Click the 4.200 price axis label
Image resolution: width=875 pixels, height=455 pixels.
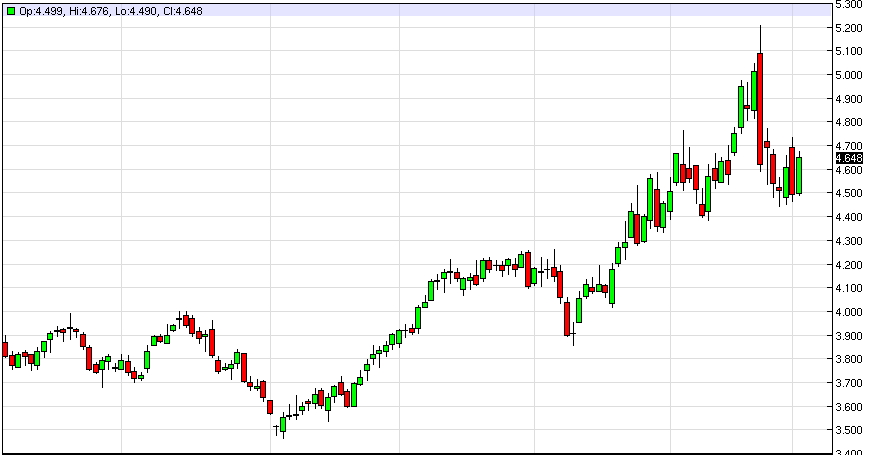(849, 265)
